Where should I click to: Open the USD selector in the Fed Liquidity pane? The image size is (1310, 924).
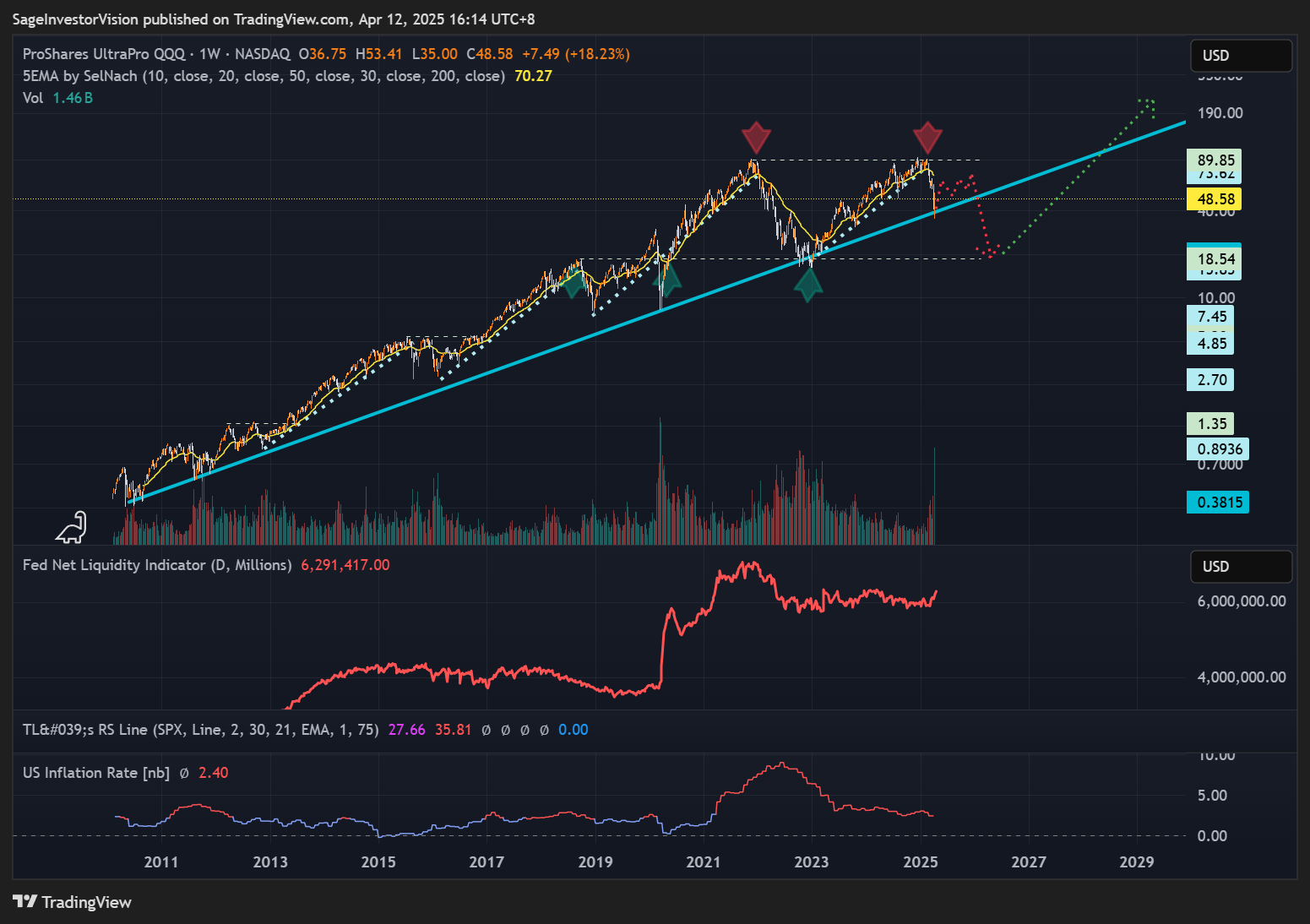1241,567
